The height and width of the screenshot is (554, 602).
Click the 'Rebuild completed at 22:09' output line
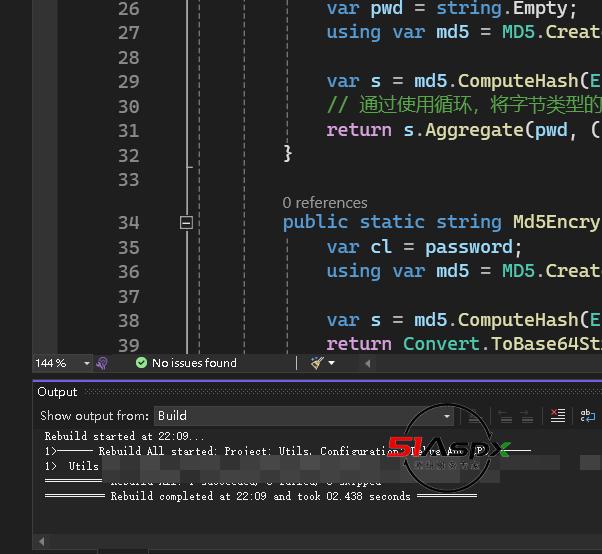click(x=261, y=496)
